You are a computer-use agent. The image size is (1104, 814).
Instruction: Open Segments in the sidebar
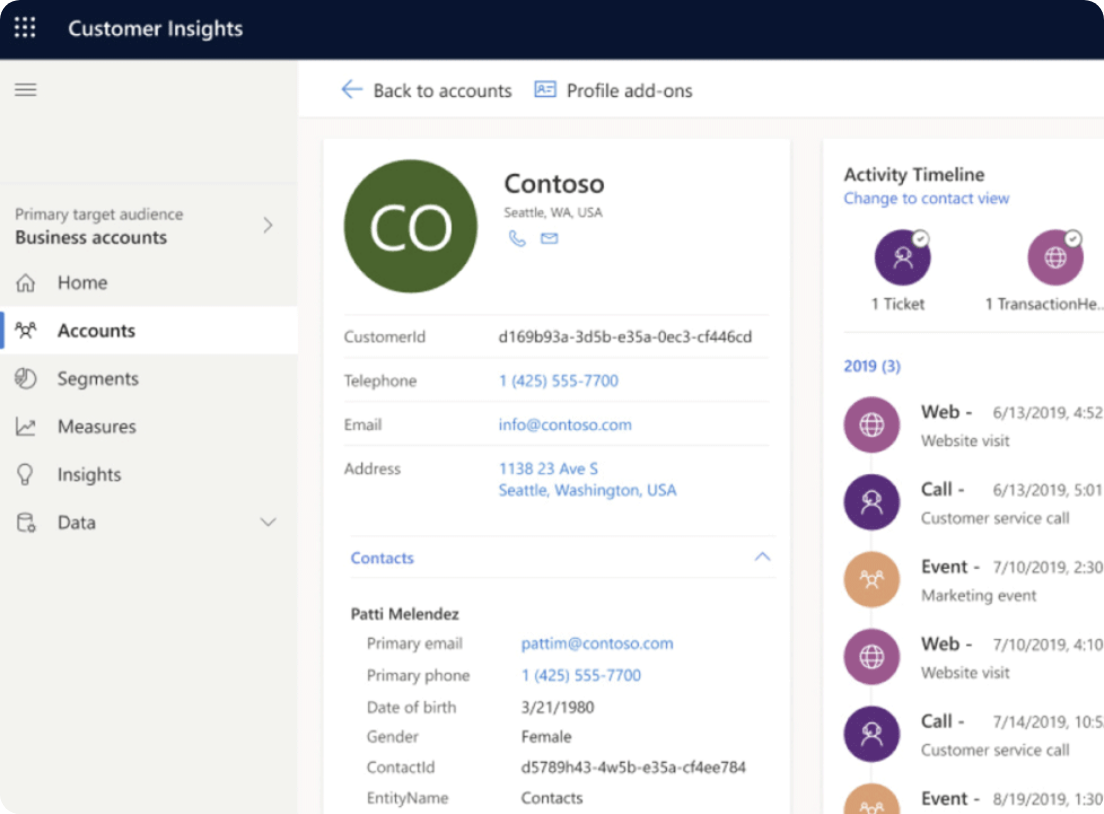[x=97, y=379]
